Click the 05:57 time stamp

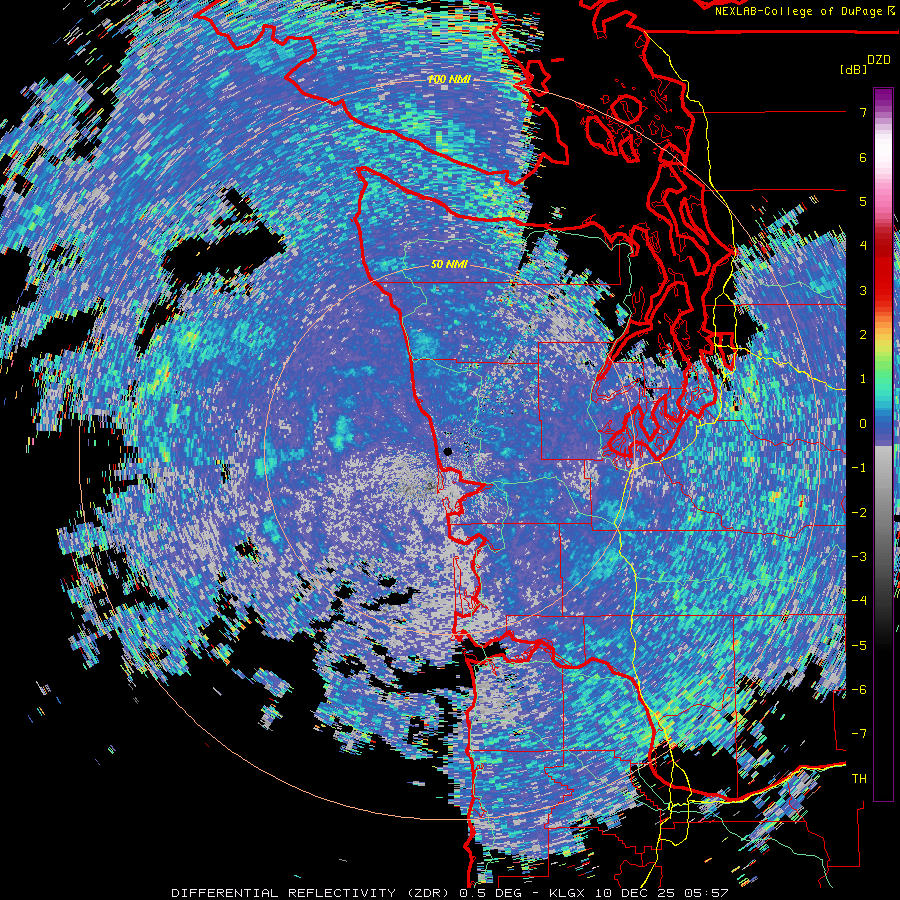(707, 893)
